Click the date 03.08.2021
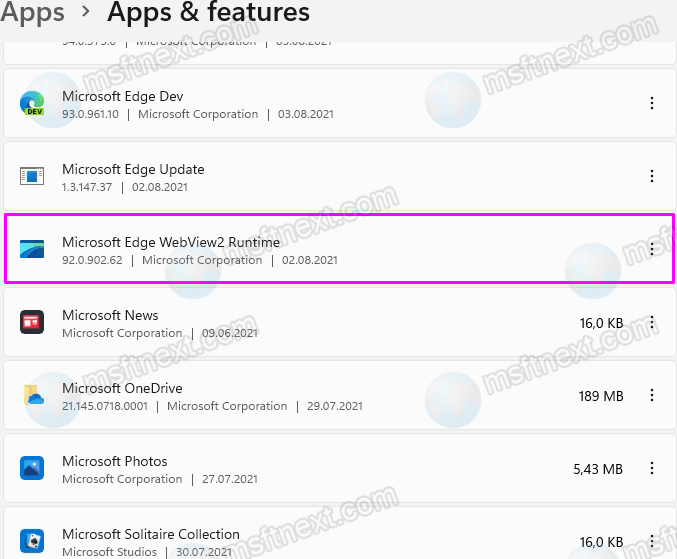The width and height of the screenshot is (677, 559). click(x=306, y=114)
